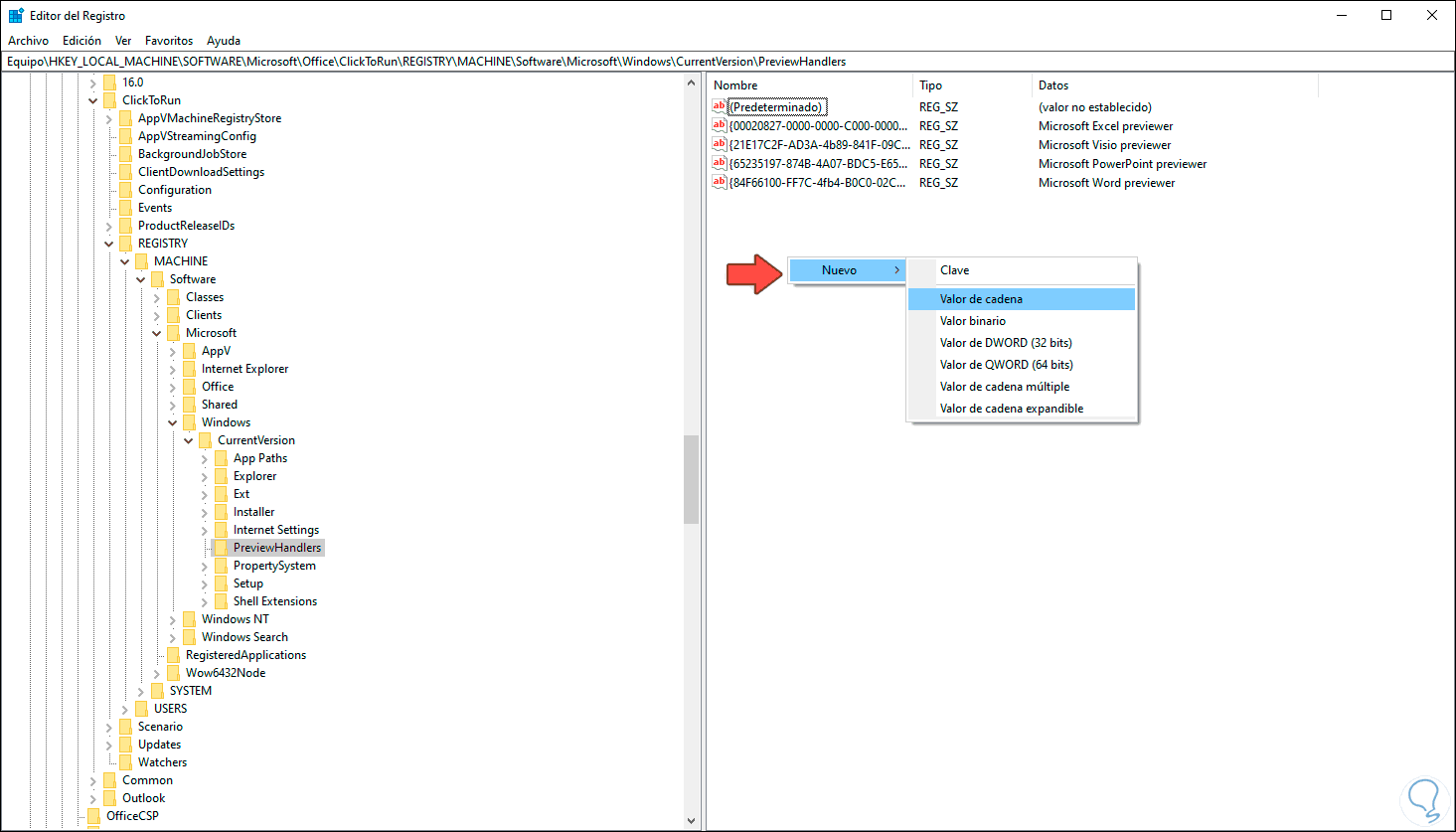Select the (Predeterminado) string value icon
The height and width of the screenshot is (832, 1456).
(x=720, y=106)
